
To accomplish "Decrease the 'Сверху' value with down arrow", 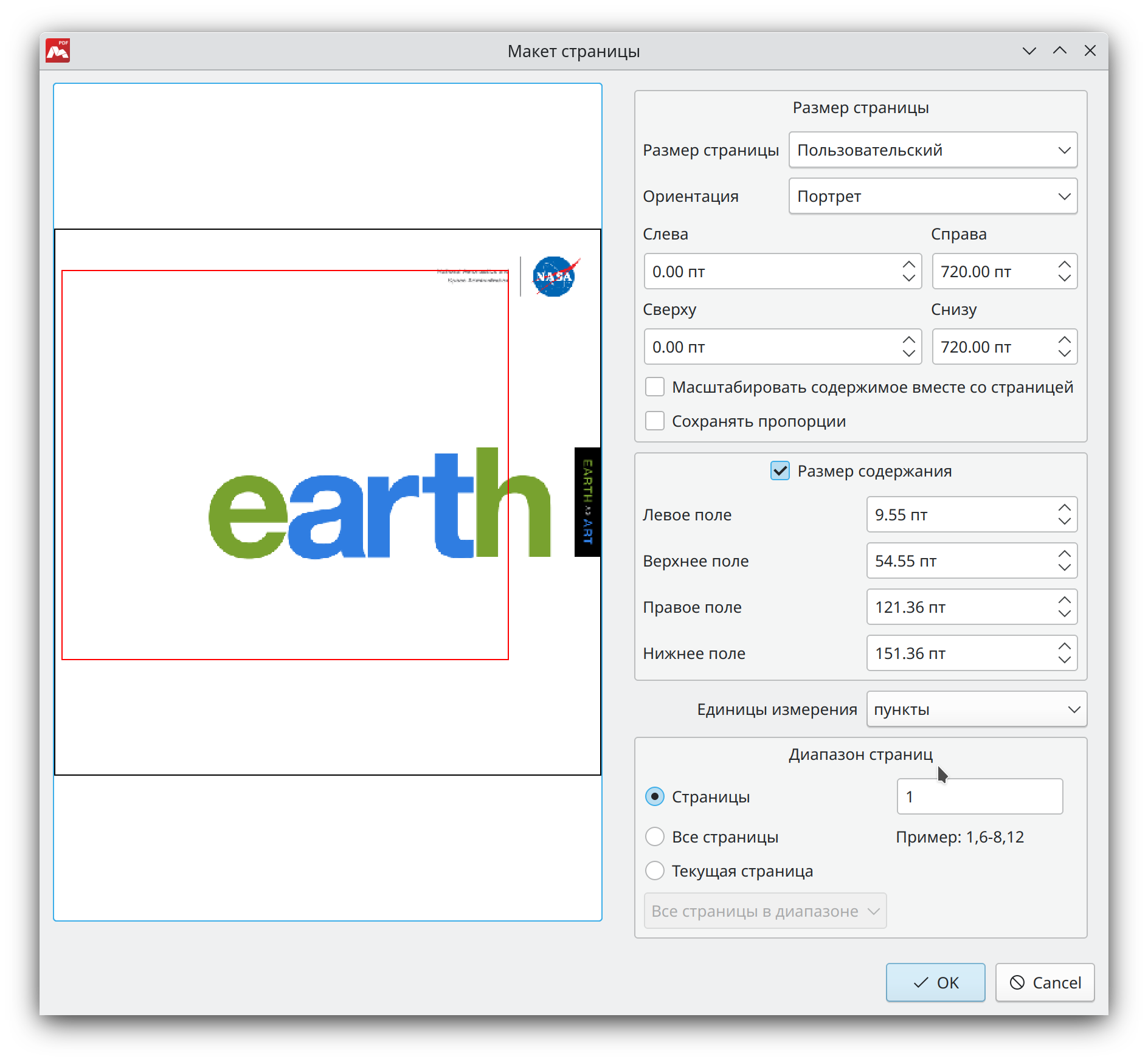I will (x=909, y=354).
